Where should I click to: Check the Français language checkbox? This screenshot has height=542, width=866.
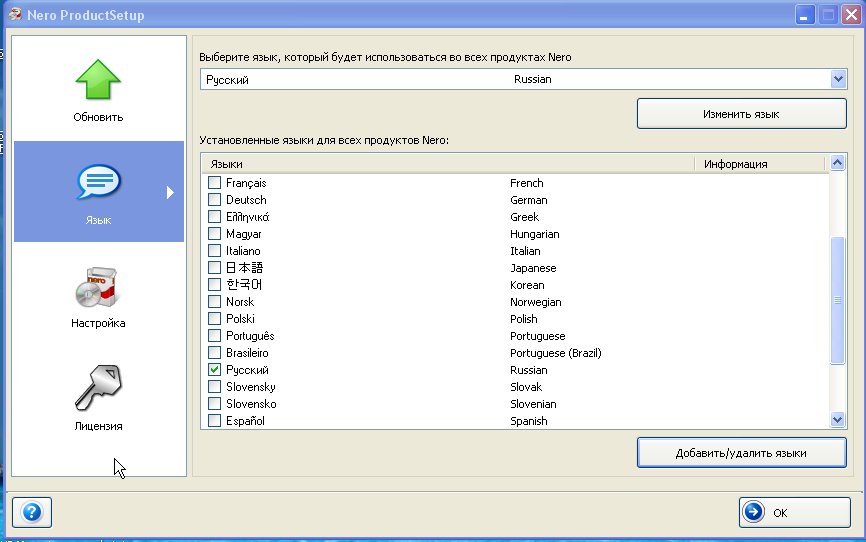tap(214, 182)
